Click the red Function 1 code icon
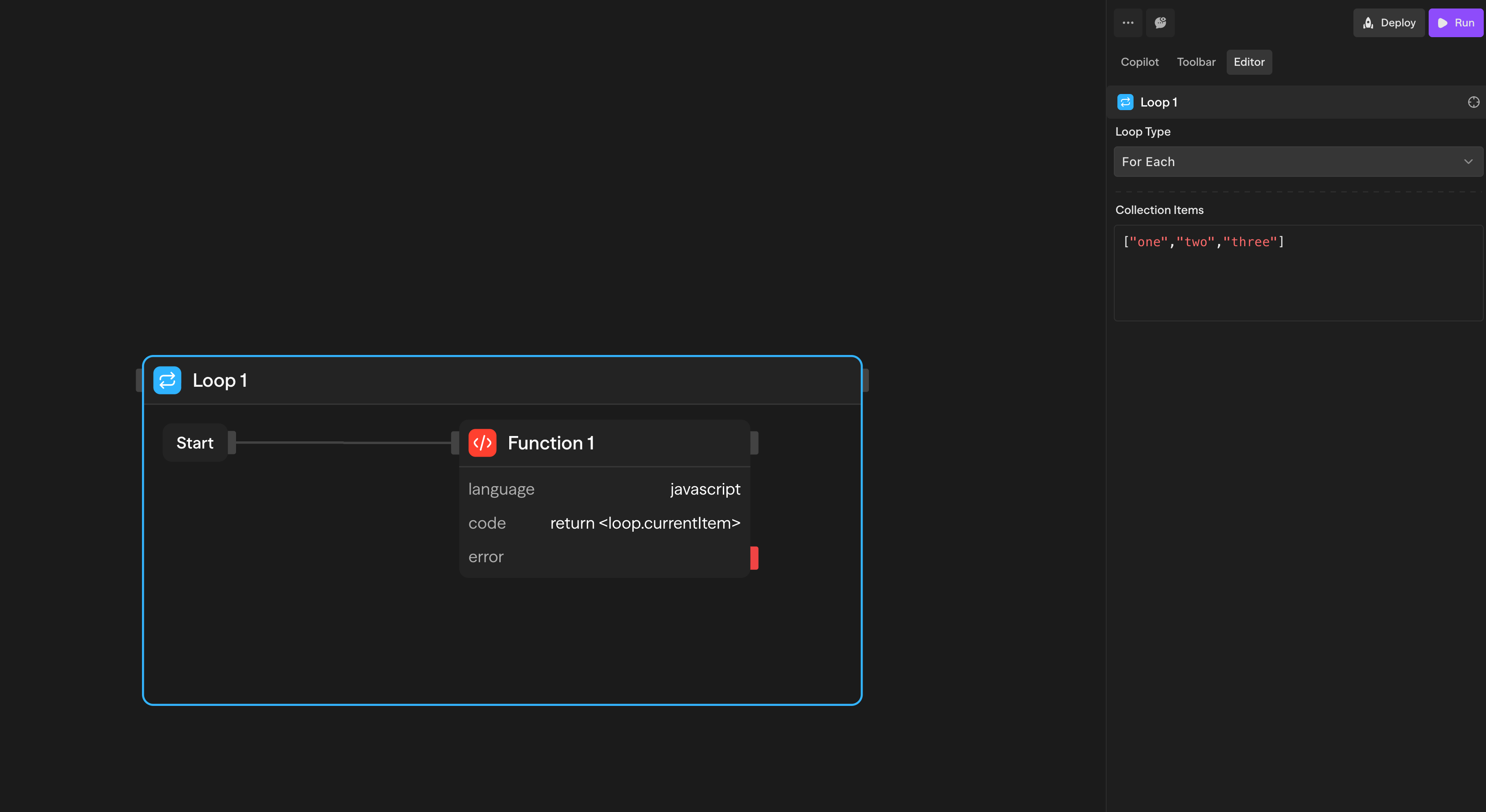Image resolution: width=1486 pixels, height=812 pixels. tap(482, 443)
